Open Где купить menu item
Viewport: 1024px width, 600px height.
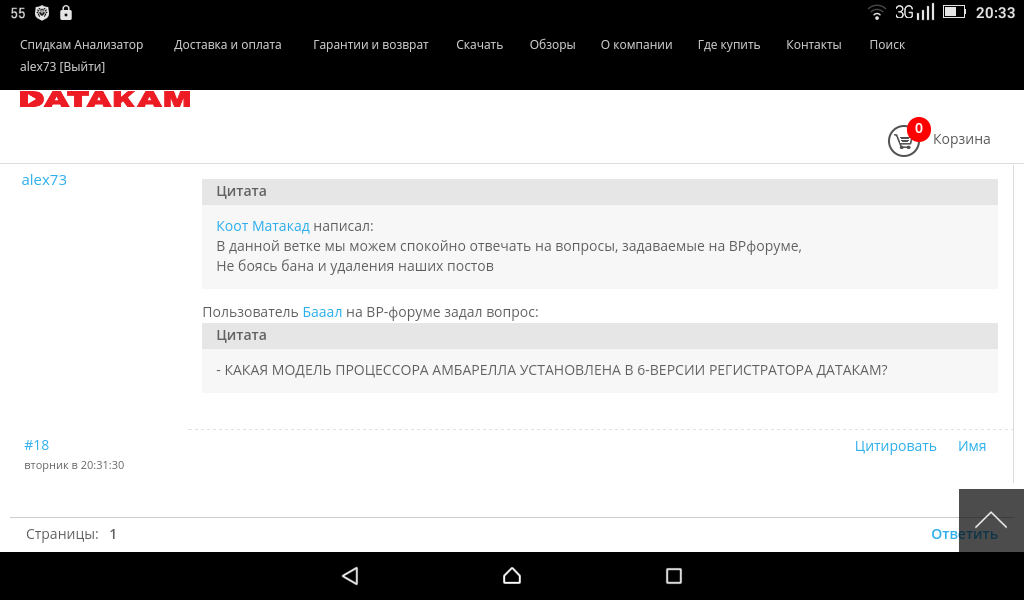tap(729, 45)
